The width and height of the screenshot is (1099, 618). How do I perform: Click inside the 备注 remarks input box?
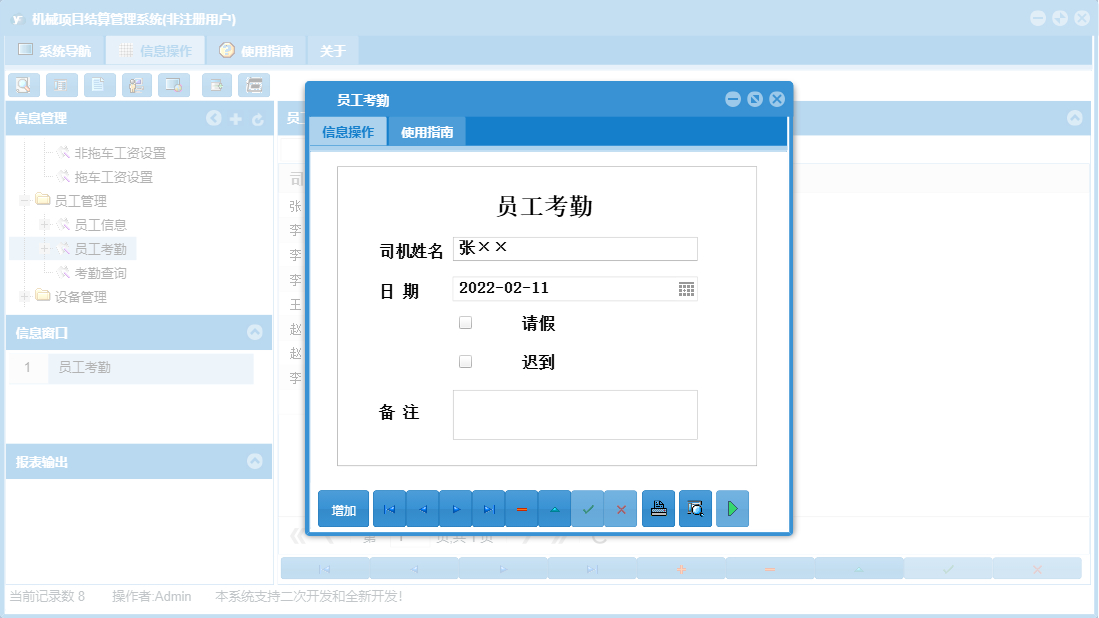575,414
